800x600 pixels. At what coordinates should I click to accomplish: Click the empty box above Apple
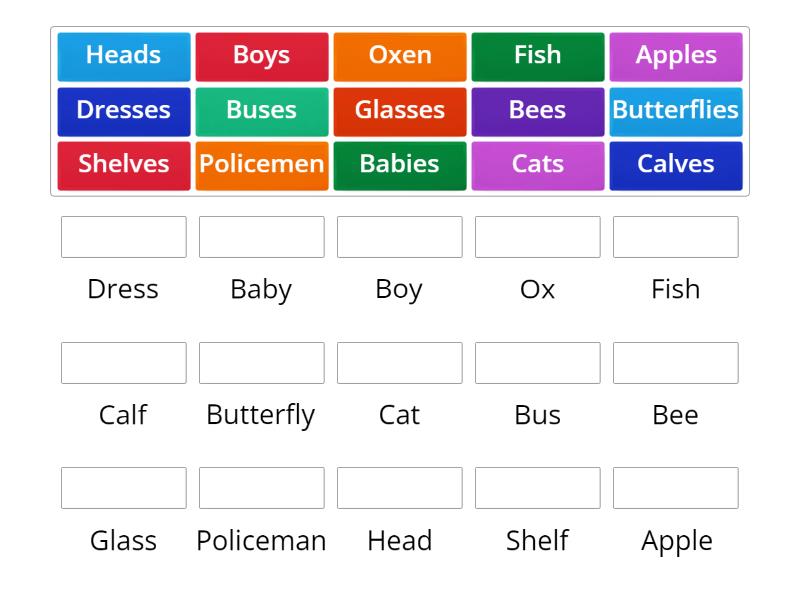(675, 488)
